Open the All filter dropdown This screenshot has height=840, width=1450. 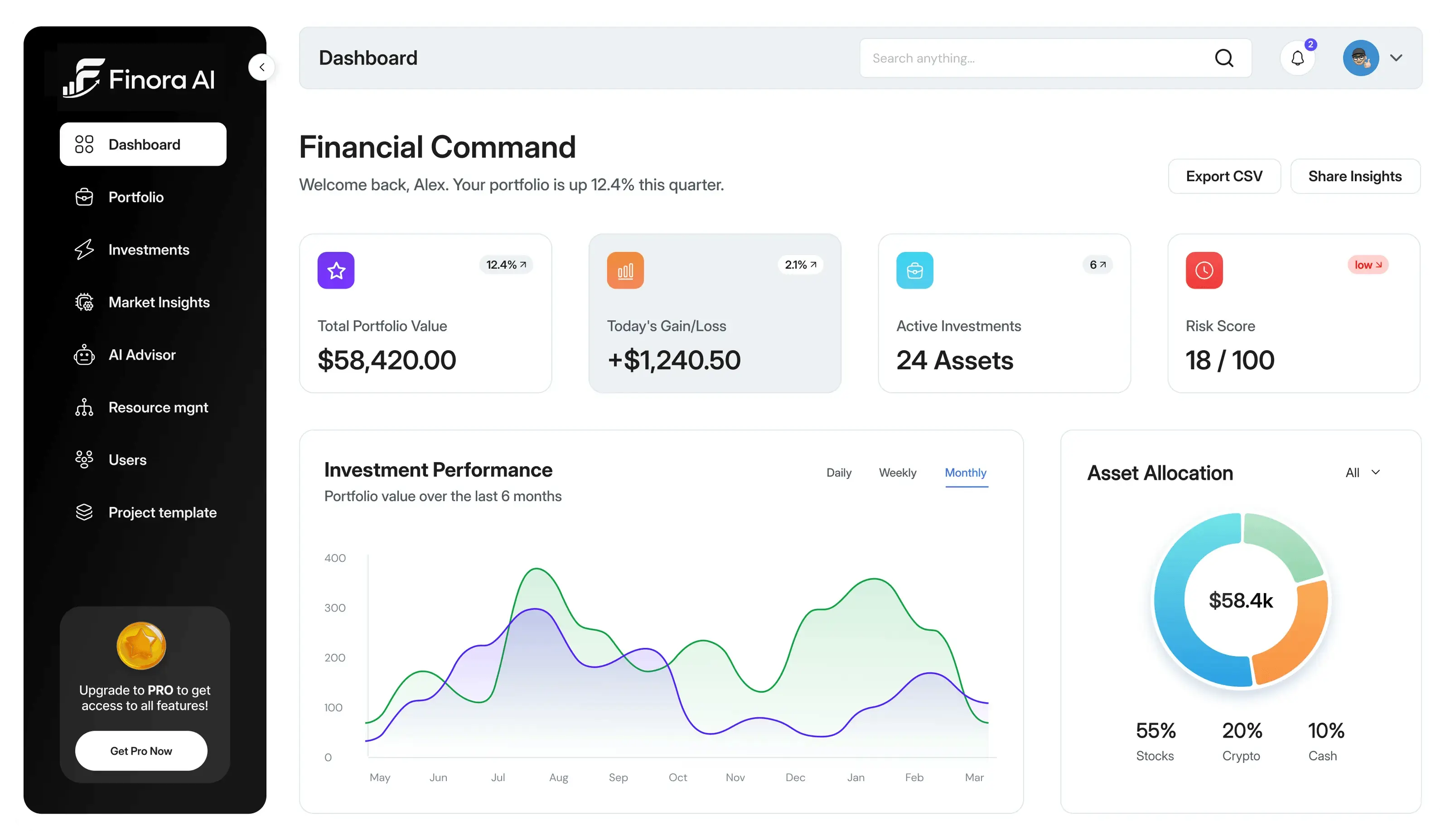tap(1363, 473)
